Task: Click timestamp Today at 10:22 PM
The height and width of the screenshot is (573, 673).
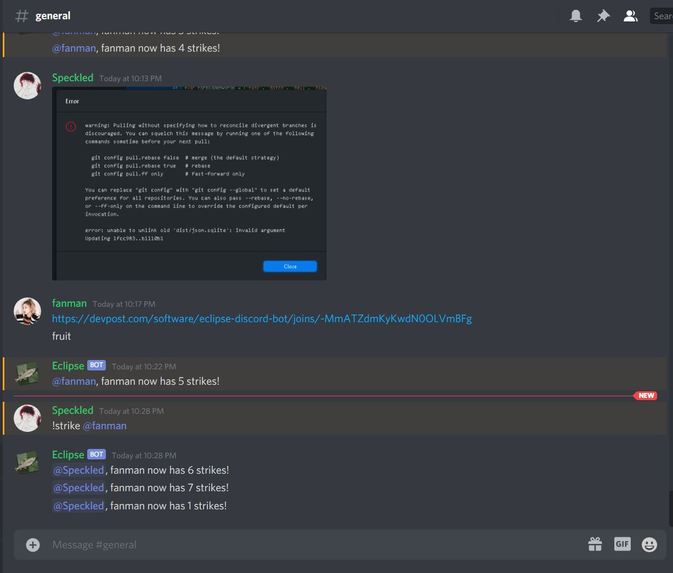Action: [x=144, y=367]
